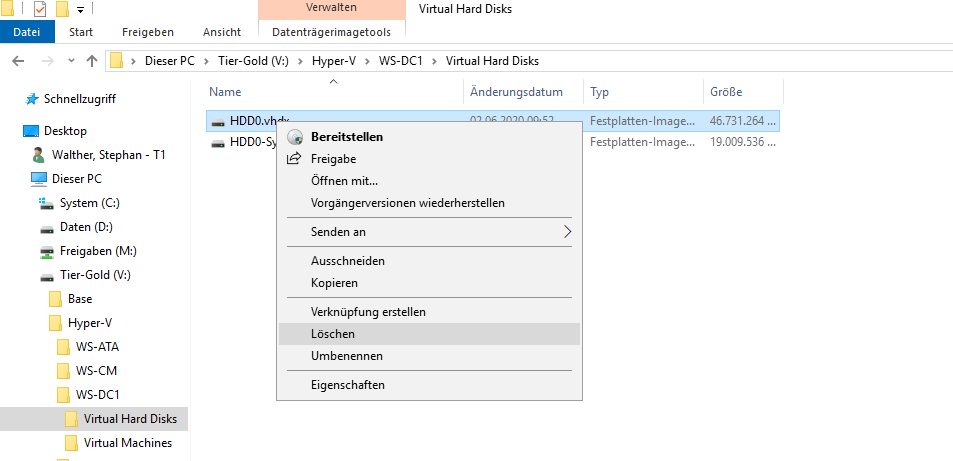
Task: Click WS-DC1 in the address path
Action: [400, 61]
